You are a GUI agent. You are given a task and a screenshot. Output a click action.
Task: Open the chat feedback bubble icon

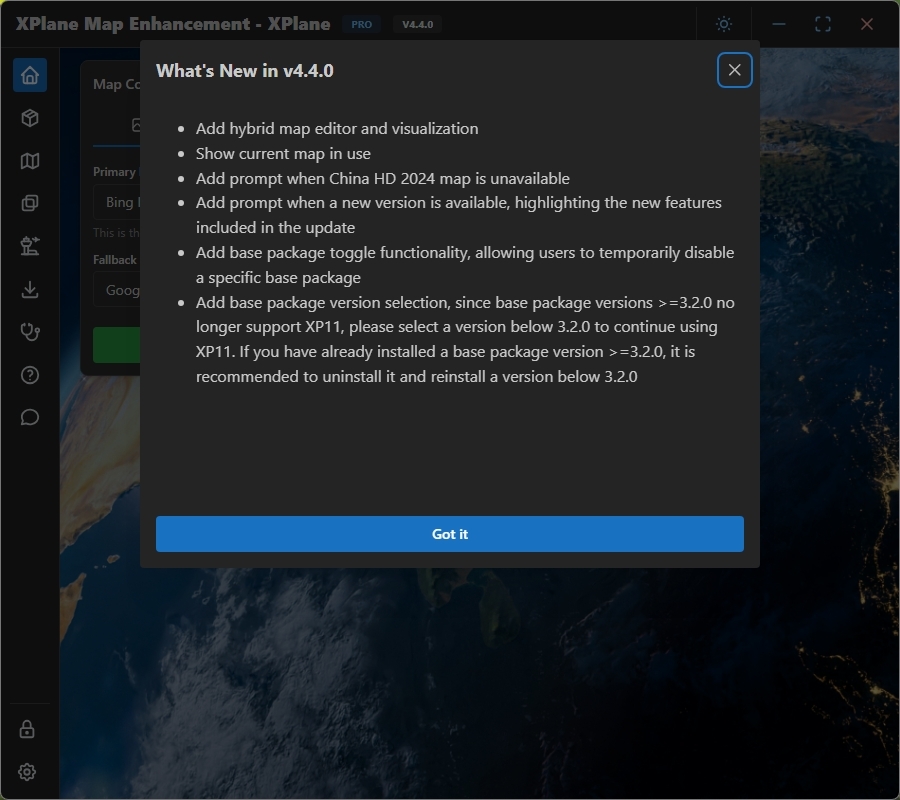(x=30, y=417)
